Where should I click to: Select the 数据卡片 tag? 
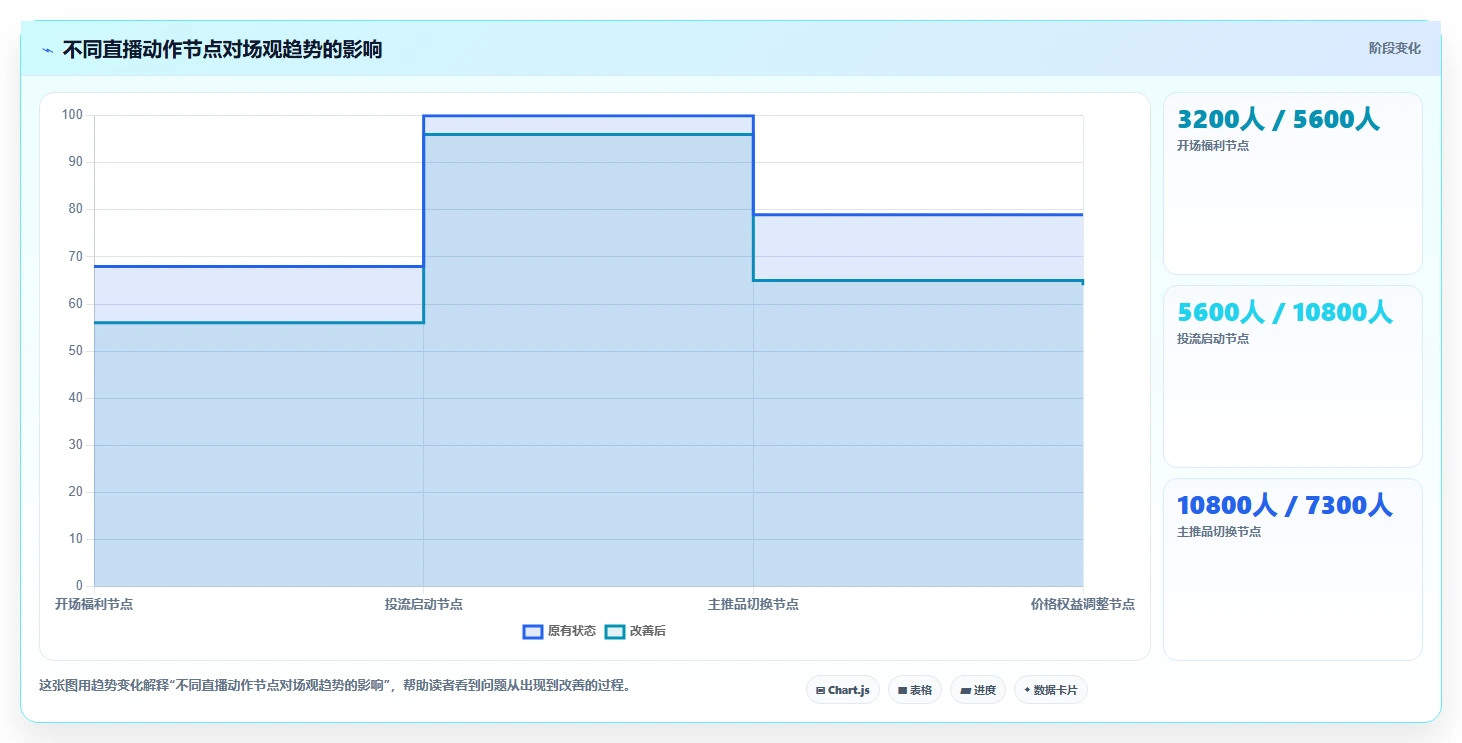point(1051,690)
